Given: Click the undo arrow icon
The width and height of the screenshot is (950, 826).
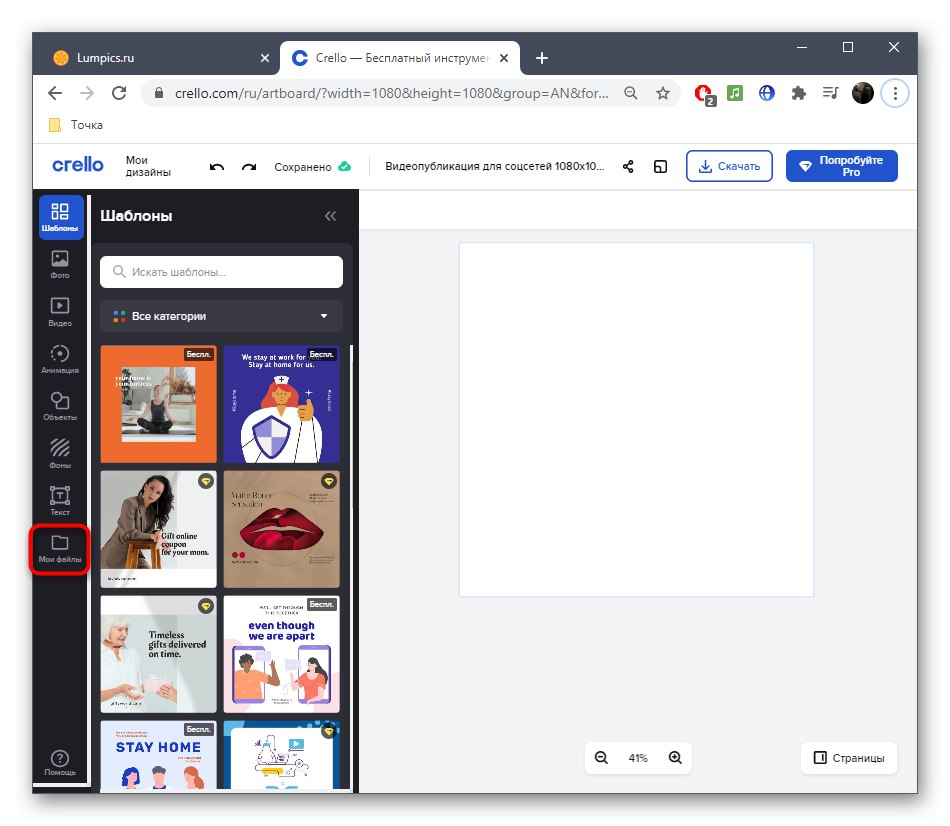Looking at the screenshot, I should [x=217, y=167].
